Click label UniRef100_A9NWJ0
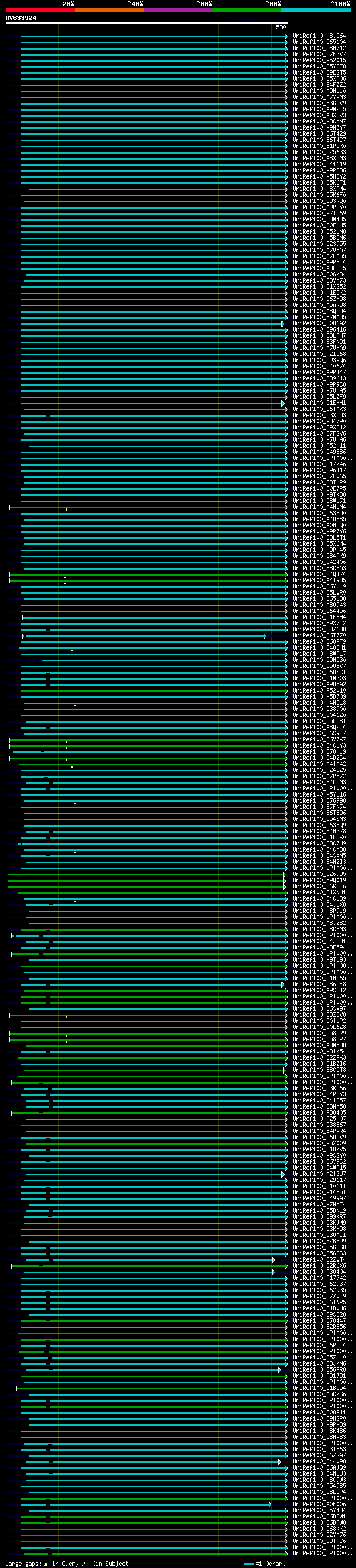Screen dimensions: 356x1568 [x=319, y=91]
